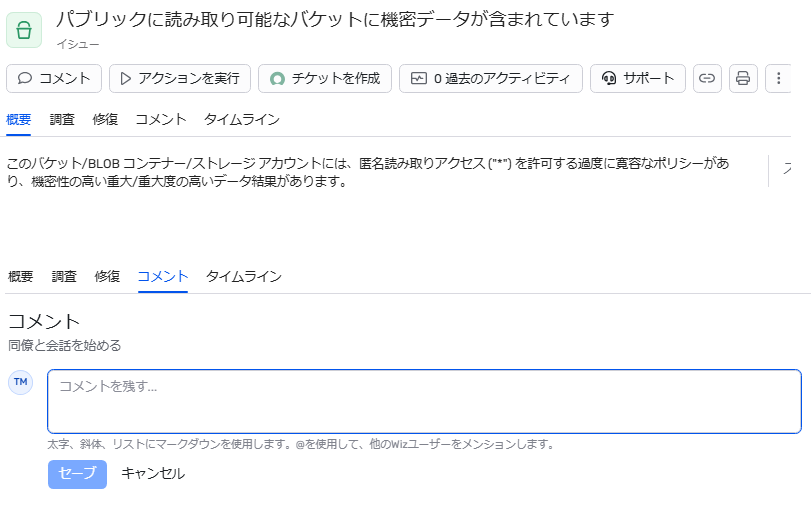
Task: Click the コメントを残す comment text field
Action: coord(424,401)
